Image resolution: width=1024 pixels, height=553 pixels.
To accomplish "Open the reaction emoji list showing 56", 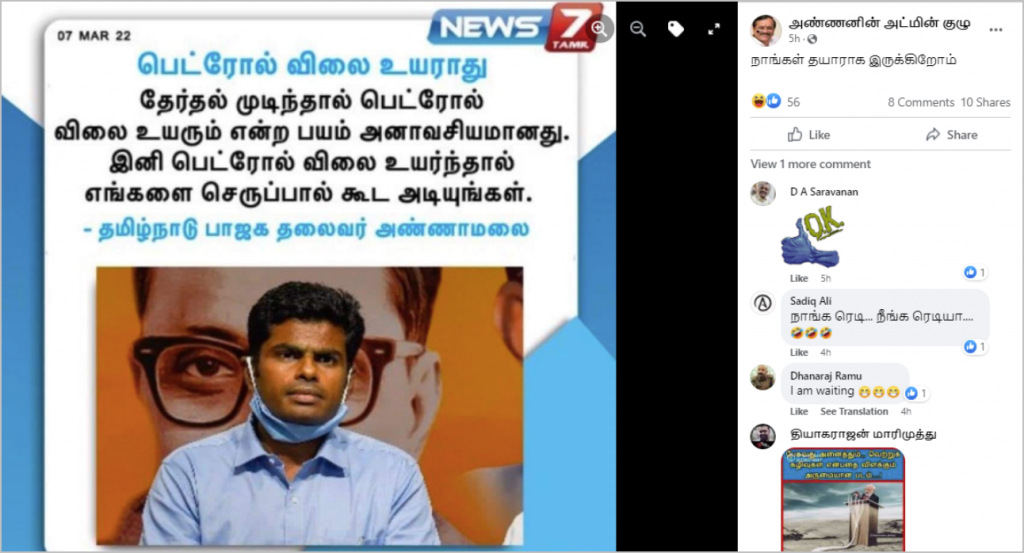I will 775,101.
